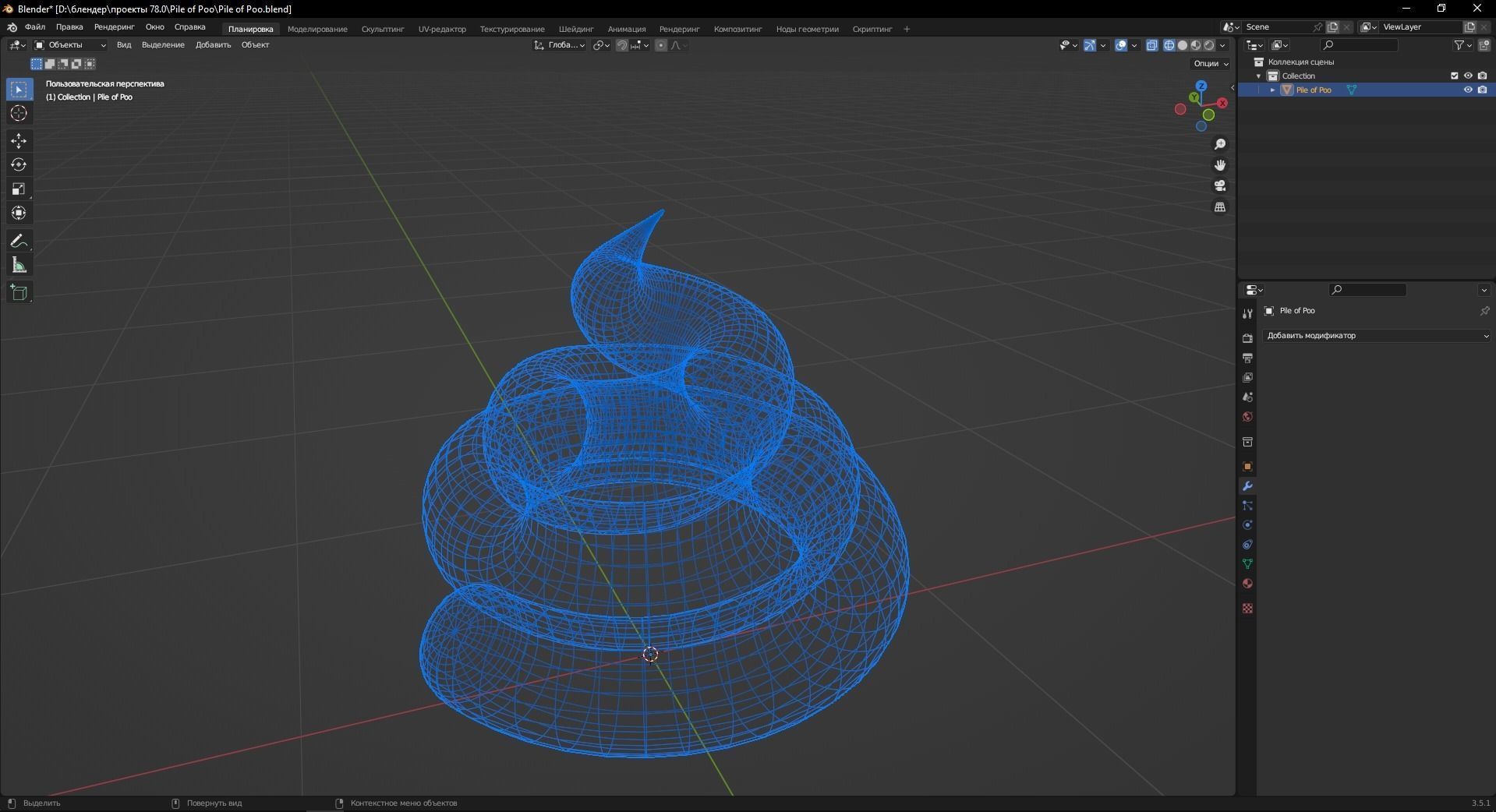Open the Добавить модификатор dropdown

click(1376, 335)
